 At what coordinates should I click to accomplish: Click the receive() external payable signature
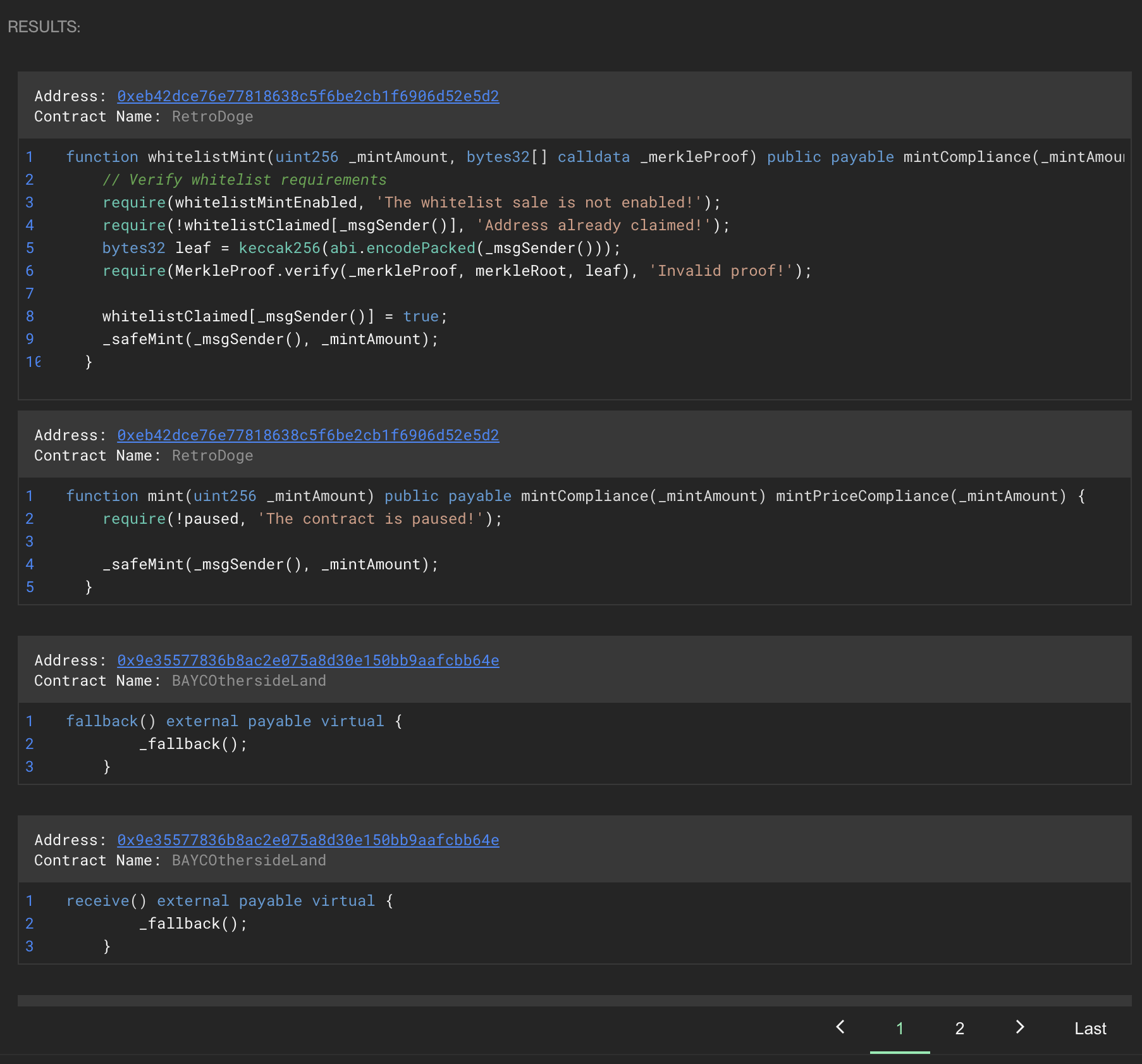tap(230, 901)
